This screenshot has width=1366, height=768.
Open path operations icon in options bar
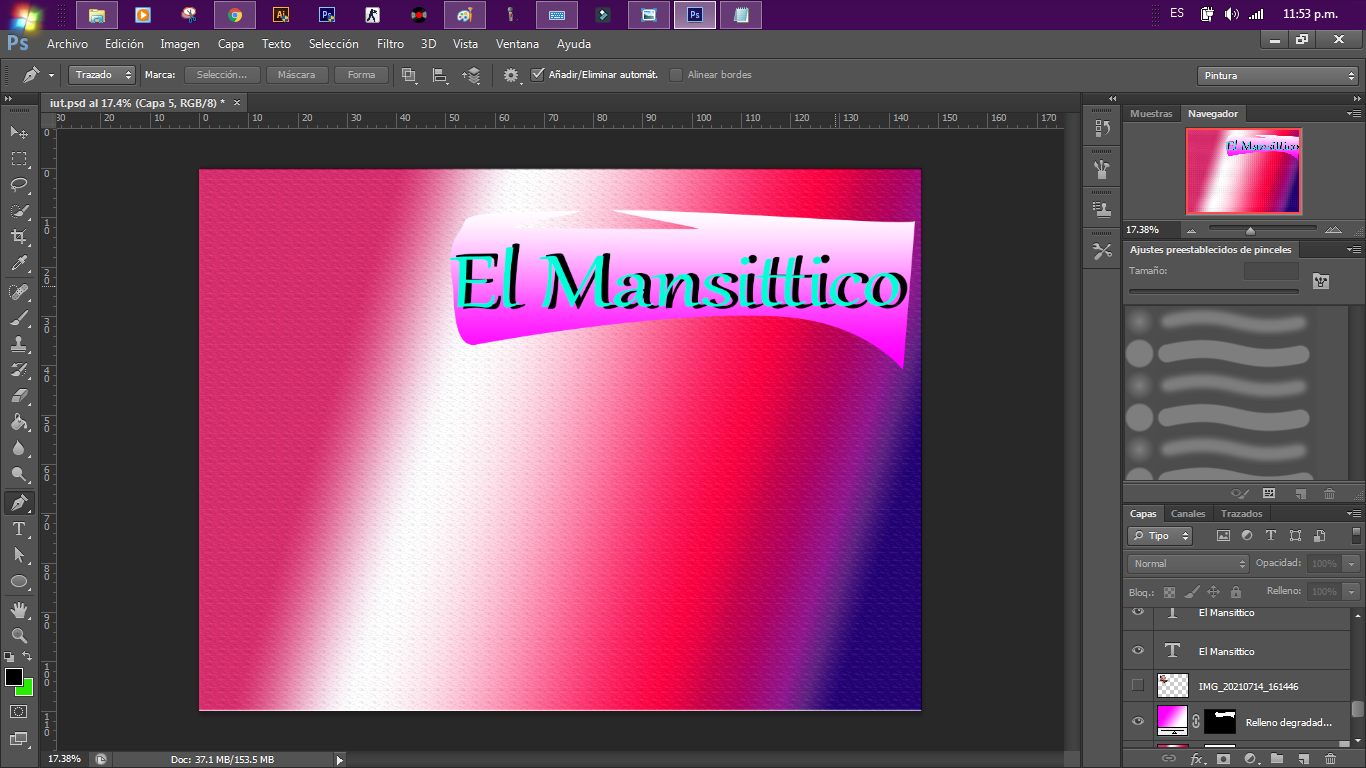click(409, 75)
